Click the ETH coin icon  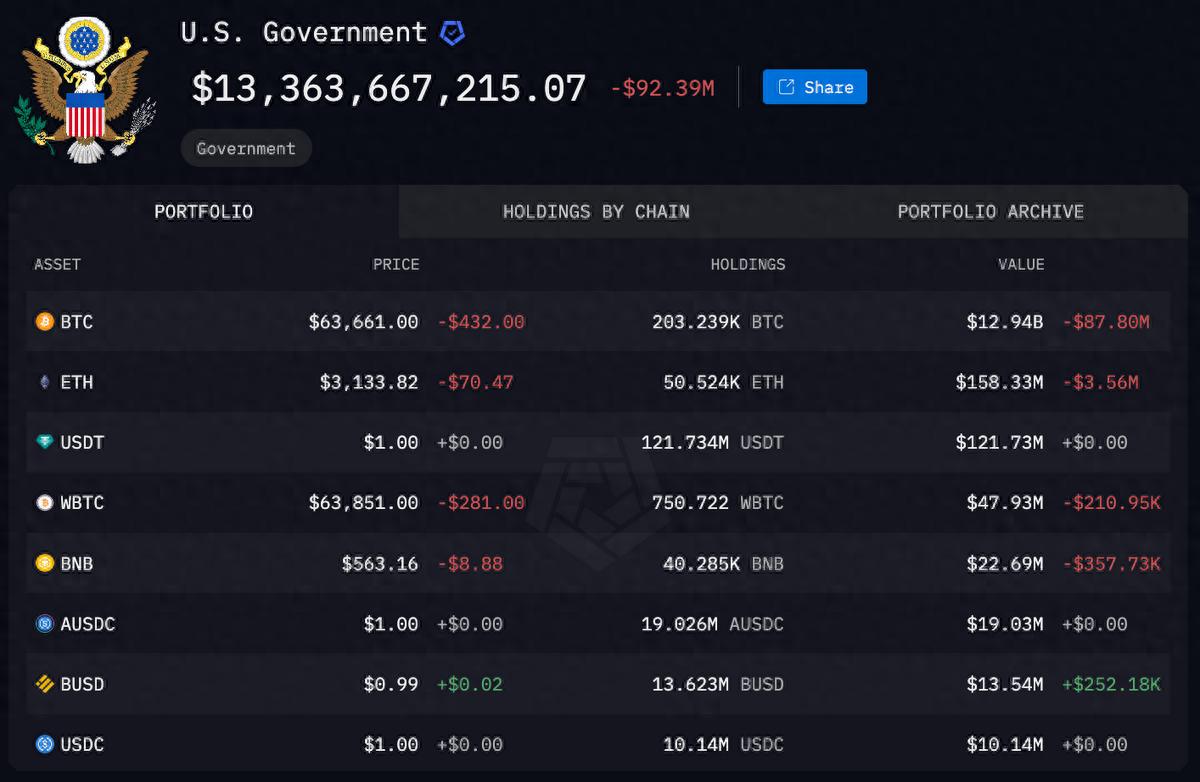tap(44, 382)
